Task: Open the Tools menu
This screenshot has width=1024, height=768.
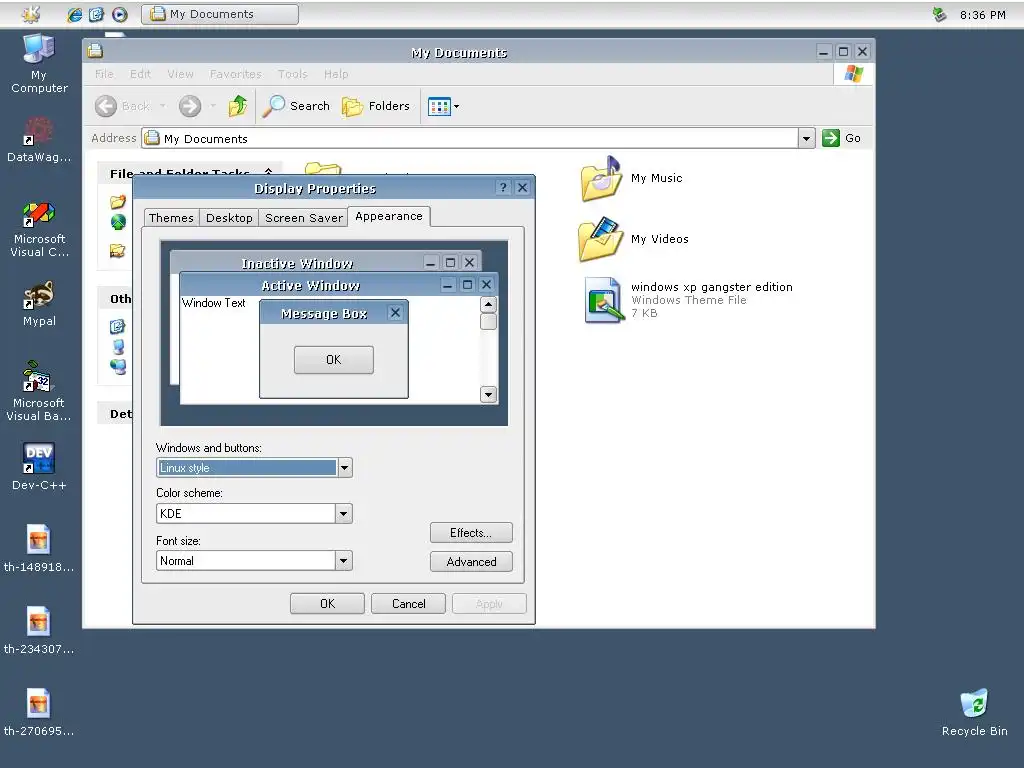Action: [292, 74]
